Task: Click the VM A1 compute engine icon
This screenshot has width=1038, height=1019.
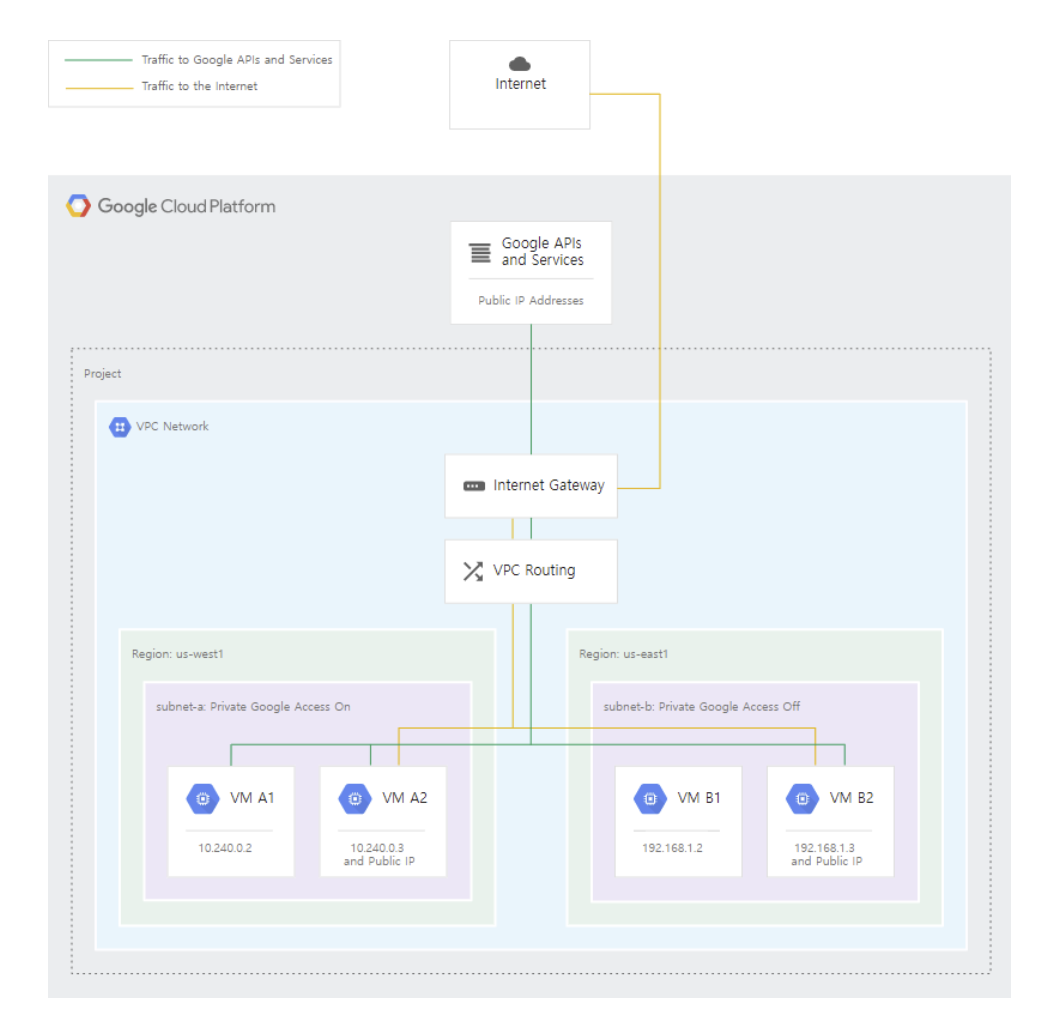Action: [203, 799]
